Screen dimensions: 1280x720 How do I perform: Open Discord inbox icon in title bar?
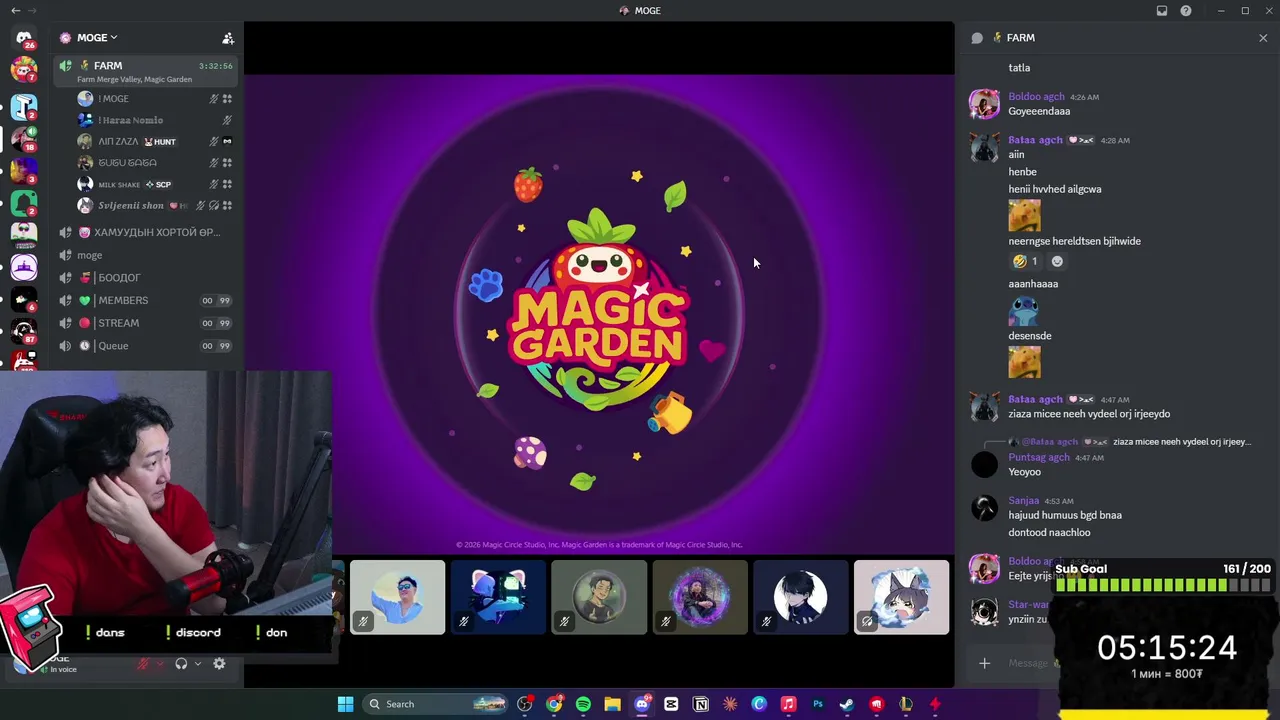[1162, 11]
